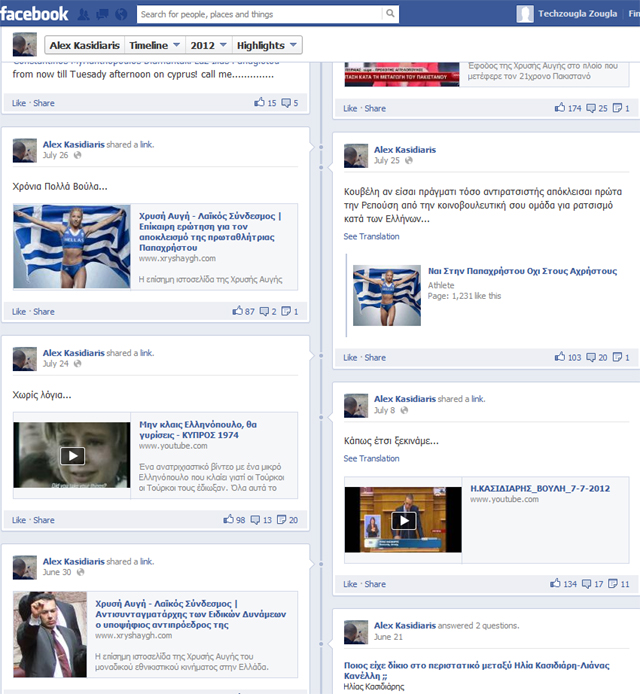This screenshot has width=640, height=694.
Task: Click the comment bubble icon showing 13 comments
Action: [x=256, y=520]
